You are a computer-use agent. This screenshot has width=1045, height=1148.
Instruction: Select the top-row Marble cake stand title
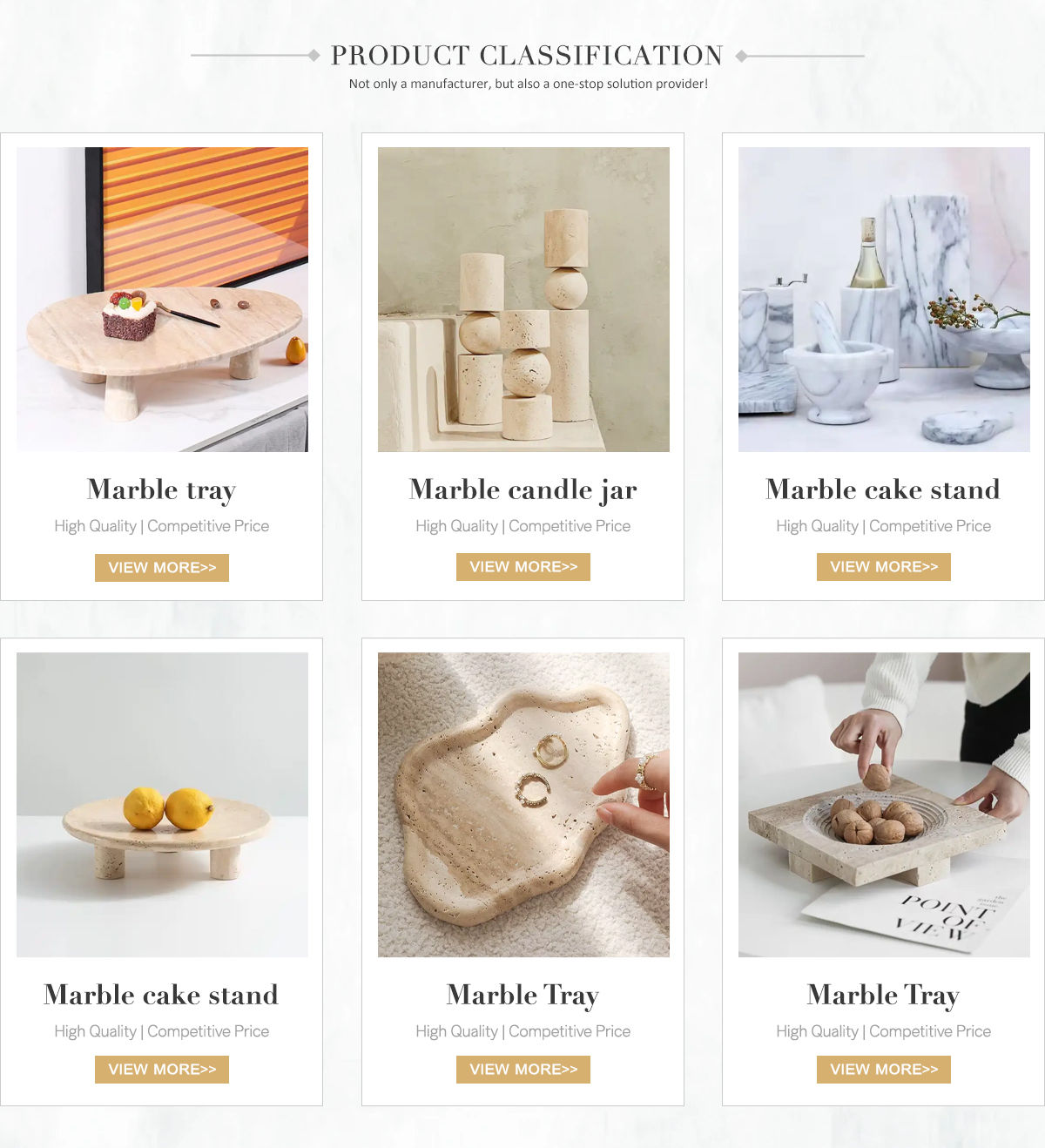pos(883,490)
